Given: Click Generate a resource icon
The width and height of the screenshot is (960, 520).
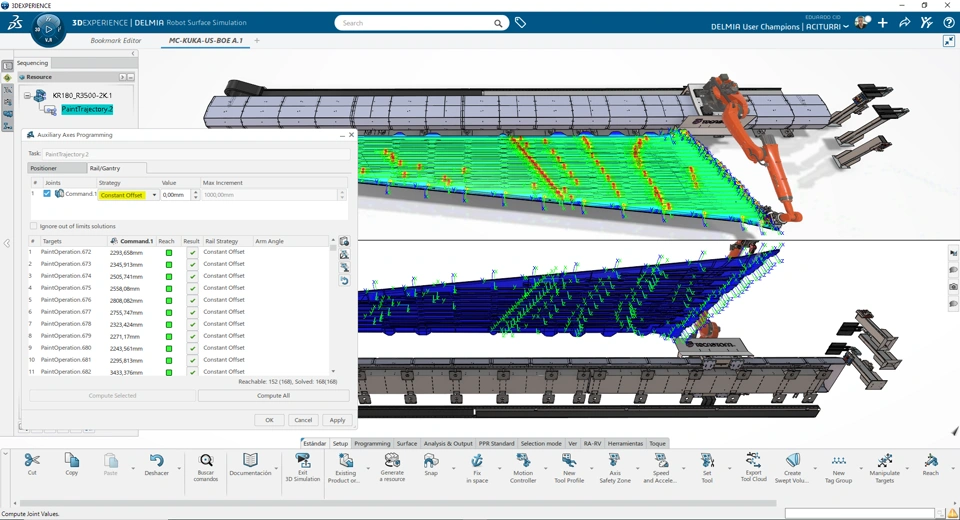Looking at the screenshot, I should [x=392, y=461].
